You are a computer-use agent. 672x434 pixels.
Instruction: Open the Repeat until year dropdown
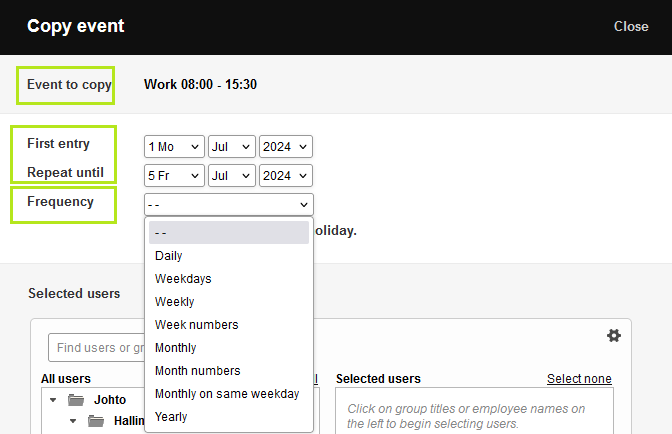tap(286, 176)
